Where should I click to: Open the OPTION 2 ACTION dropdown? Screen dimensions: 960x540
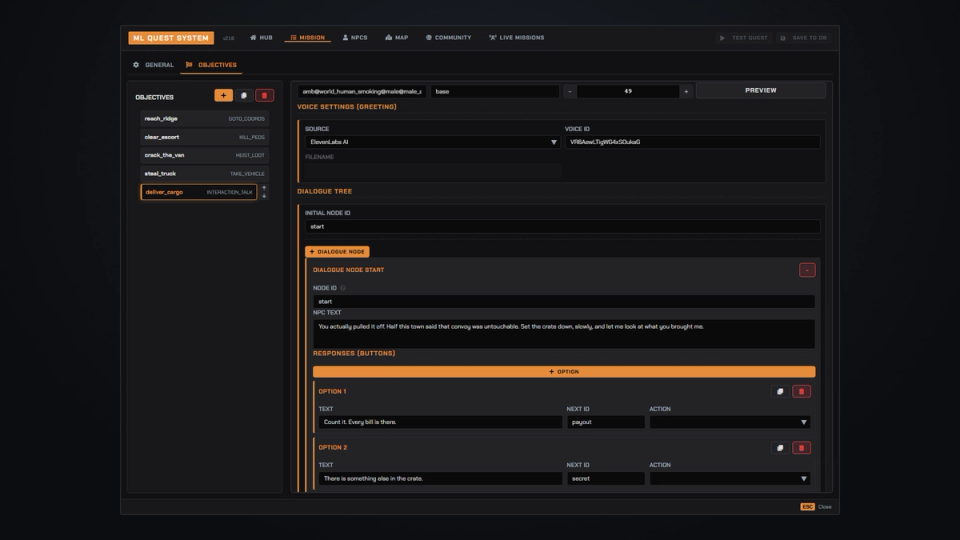pos(730,478)
